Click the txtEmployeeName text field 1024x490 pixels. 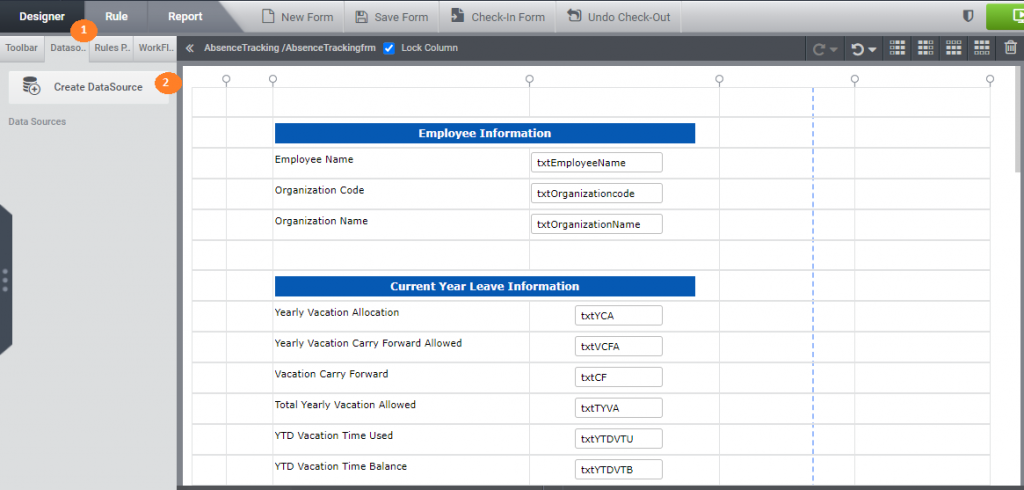596,162
